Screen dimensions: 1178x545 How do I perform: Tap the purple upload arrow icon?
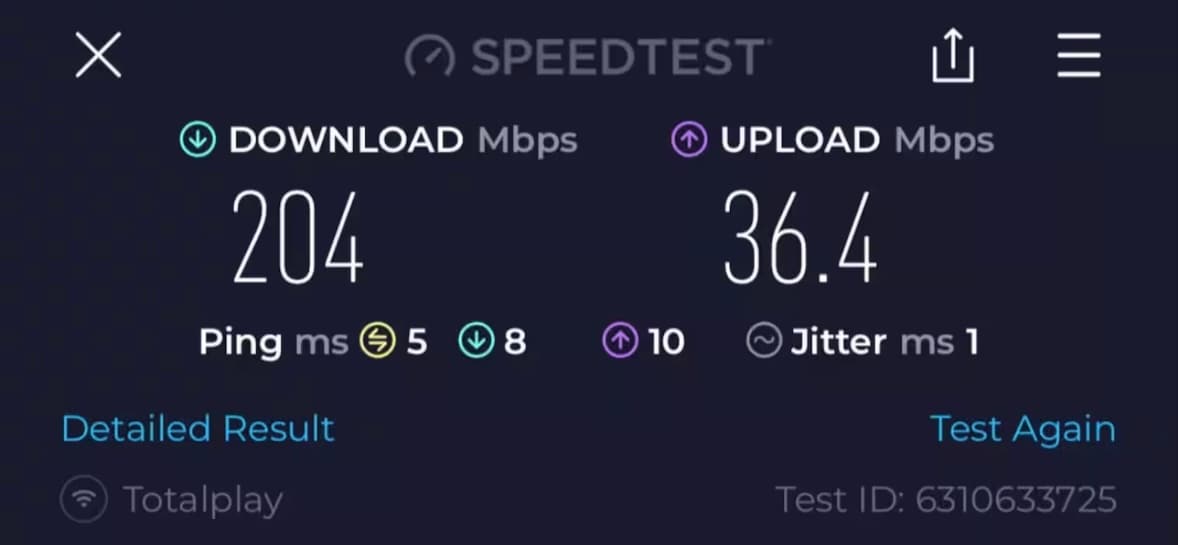(x=689, y=140)
